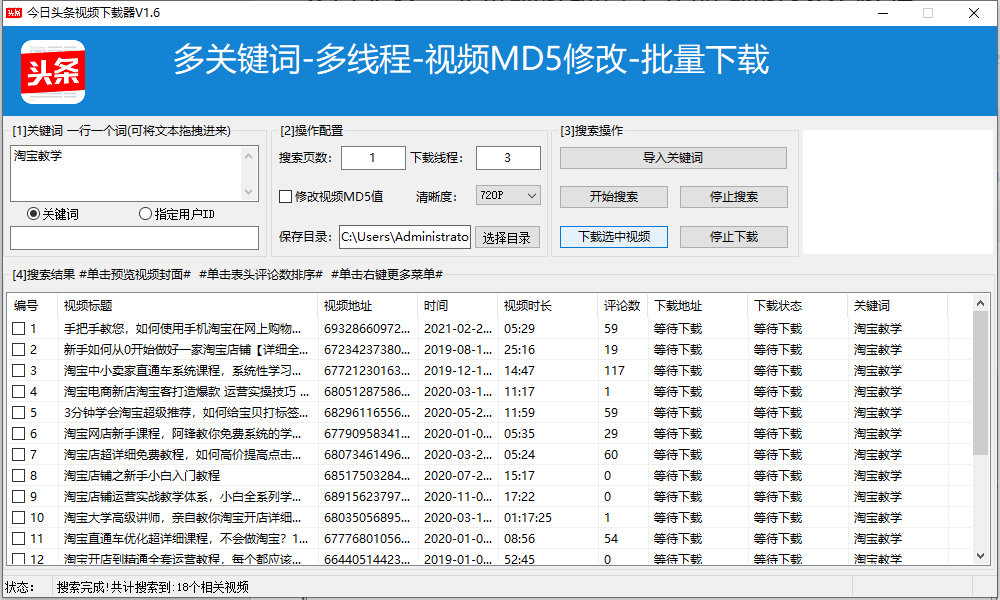This screenshot has height=600, width=1000.
Task: Click results list scroll down arrow
Action: 980,556
